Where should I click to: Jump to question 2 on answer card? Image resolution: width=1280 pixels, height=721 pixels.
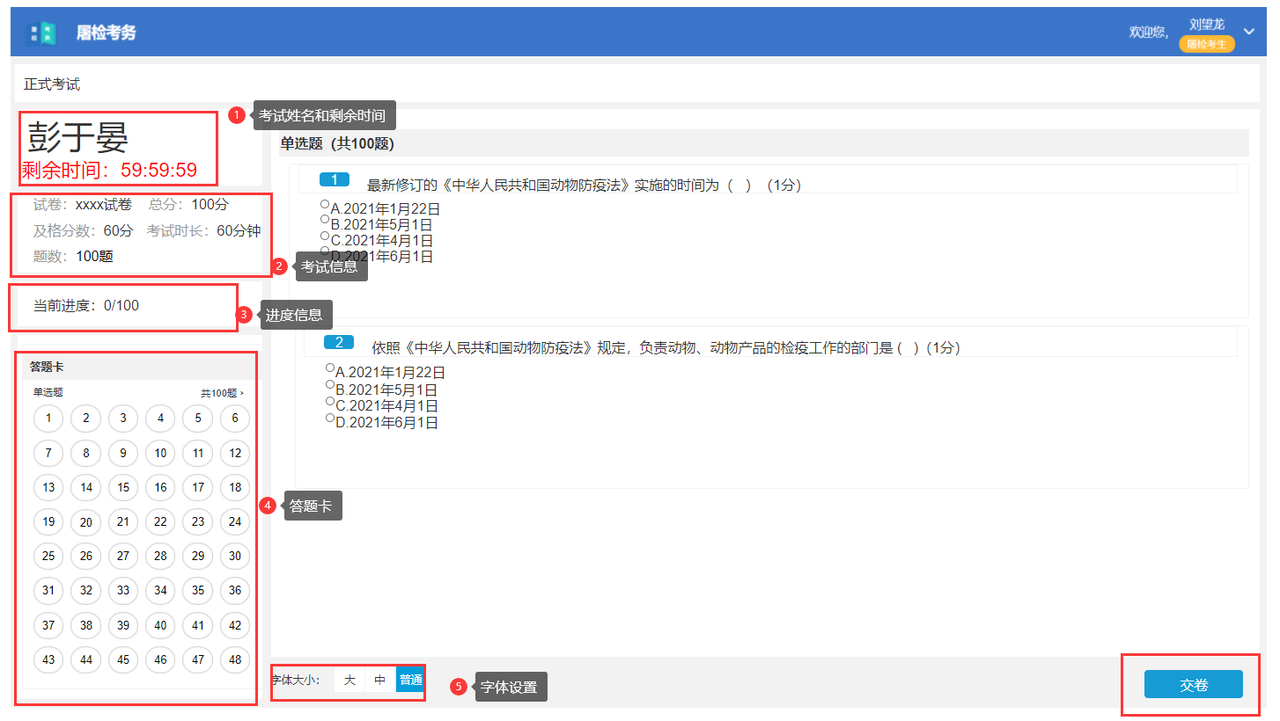click(86, 419)
